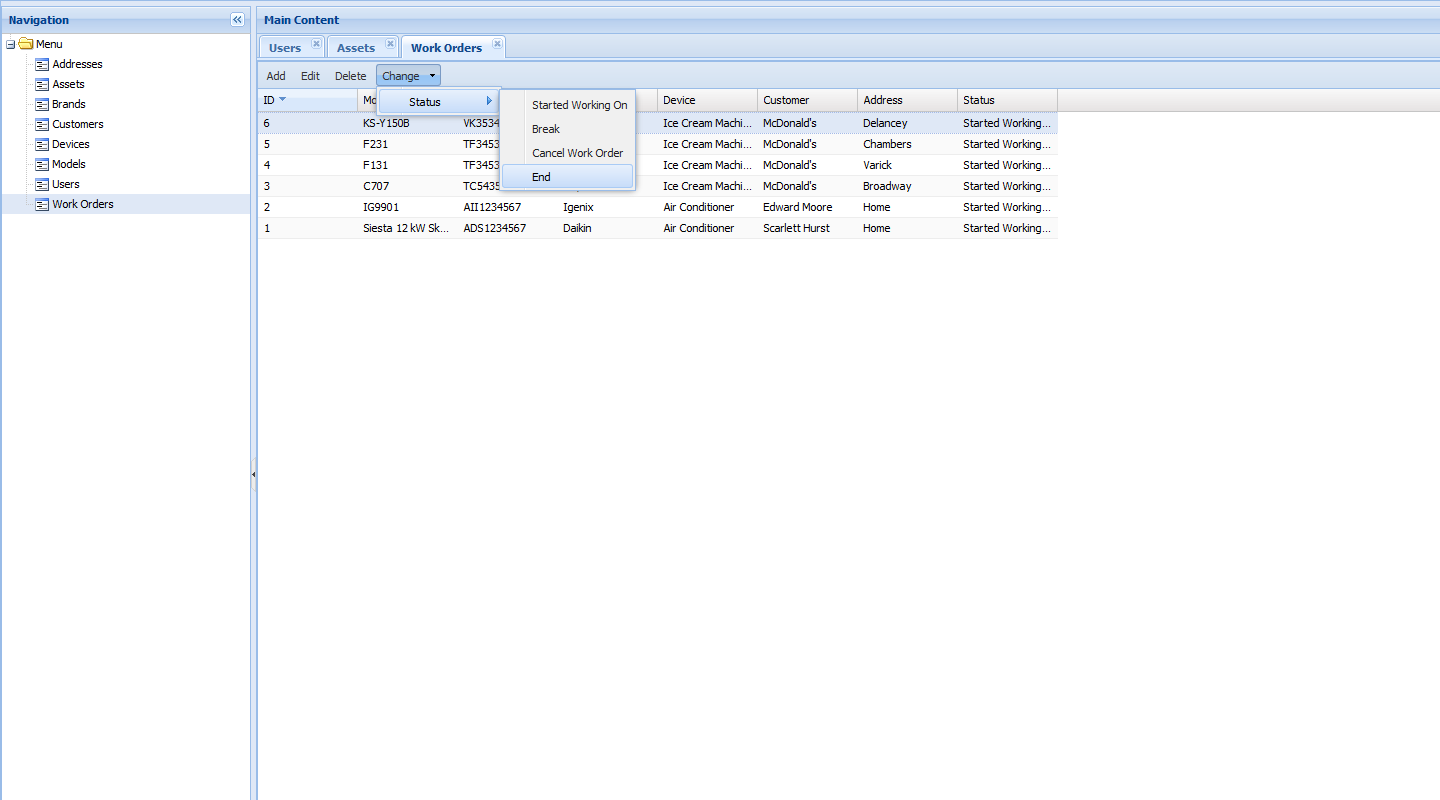Expand the Status submenu
Viewport: 1440px width, 800px height.
coord(438,102)
